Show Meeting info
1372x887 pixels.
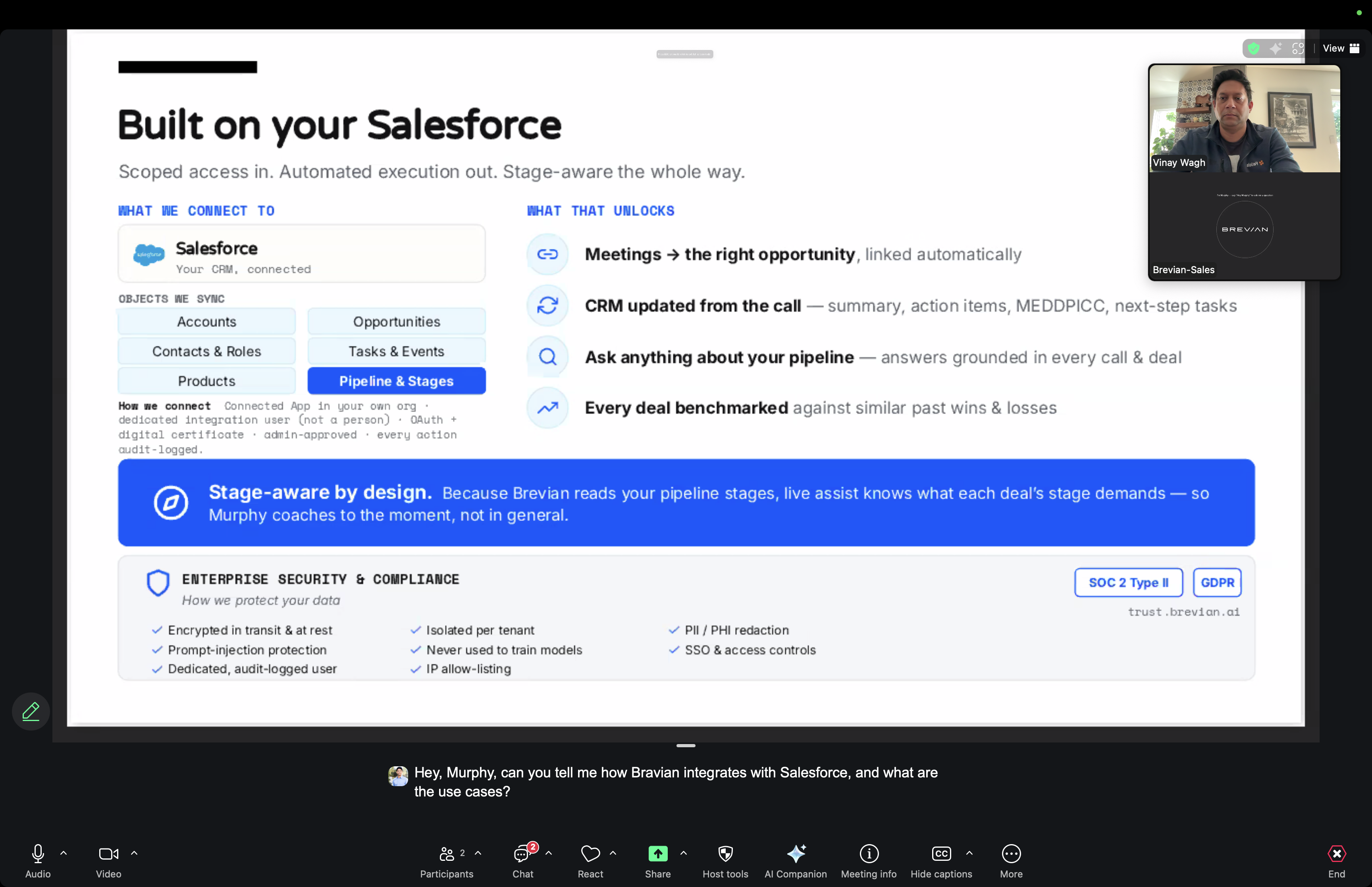tap(869, 861)
